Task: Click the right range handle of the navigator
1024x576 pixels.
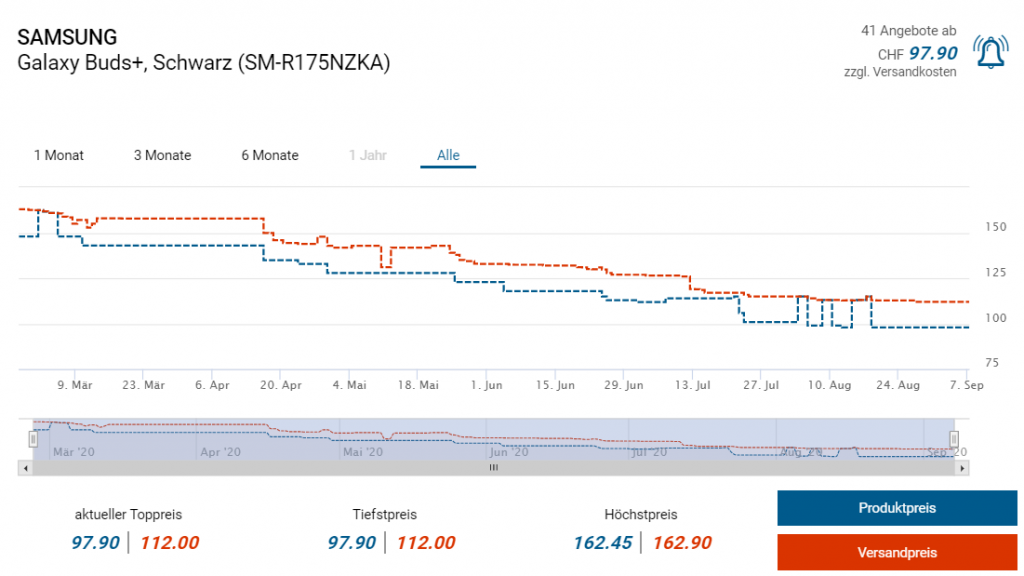Action: 954,439
